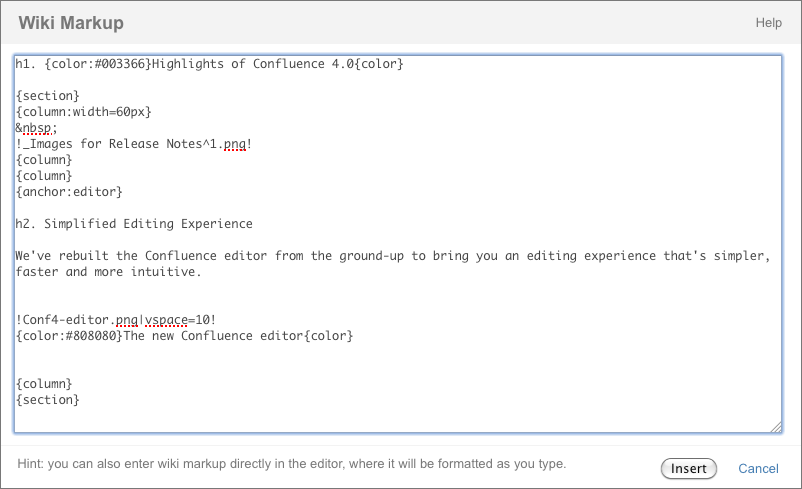Click the closing {section} line at bottom
This screenshot has width=802, height=489.
48,399
